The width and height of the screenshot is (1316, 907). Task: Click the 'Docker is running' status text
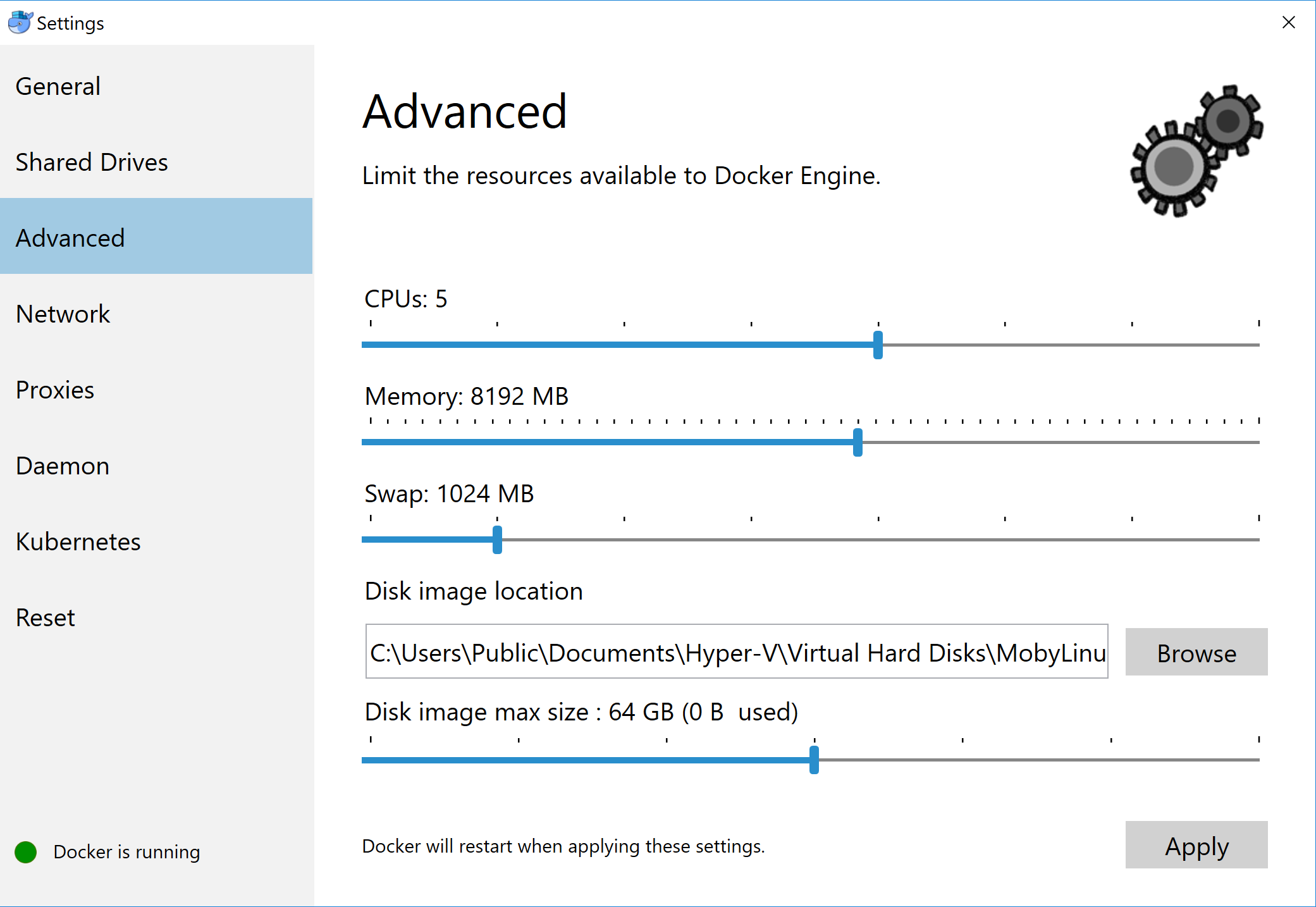126,852
